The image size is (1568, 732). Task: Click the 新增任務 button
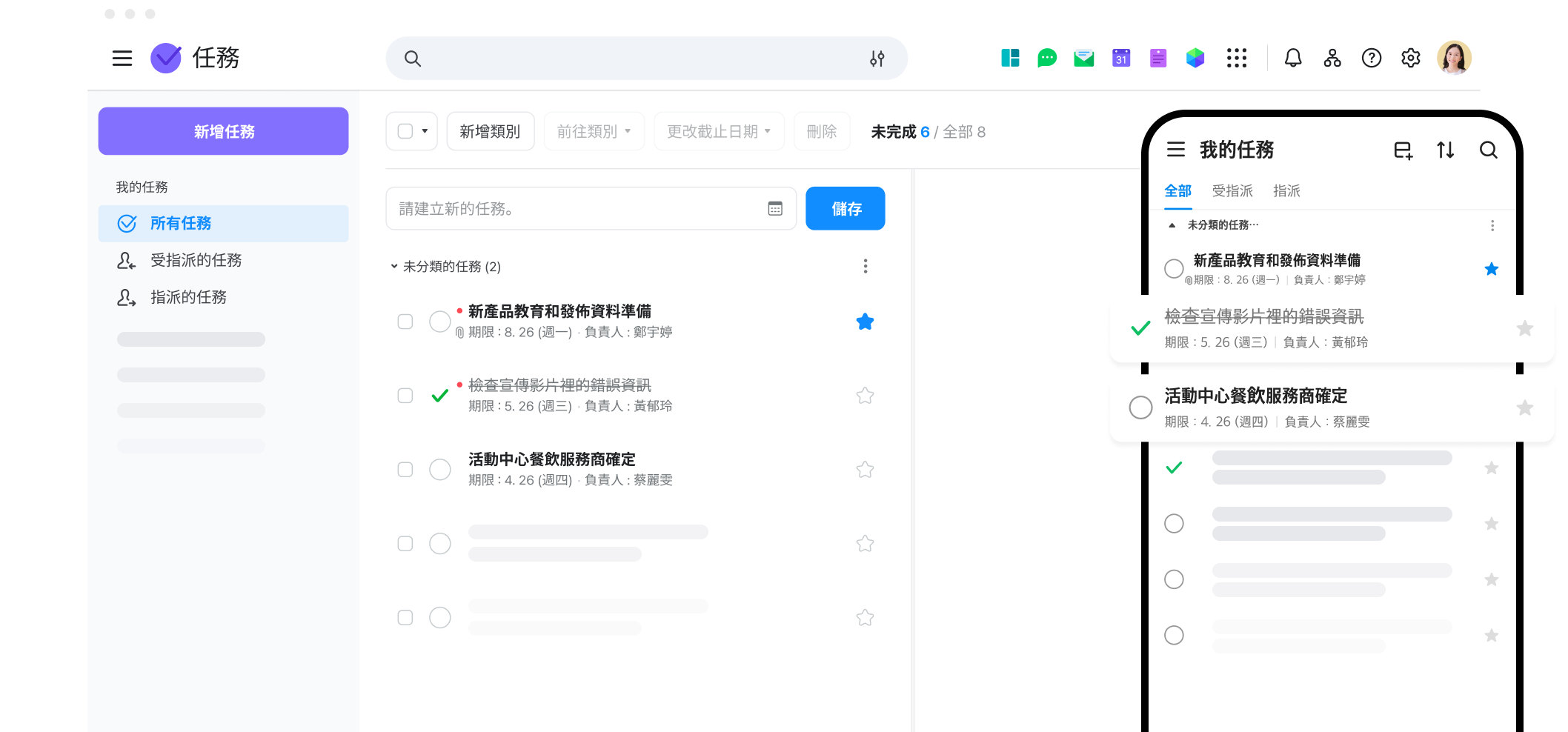coord(223,131)
